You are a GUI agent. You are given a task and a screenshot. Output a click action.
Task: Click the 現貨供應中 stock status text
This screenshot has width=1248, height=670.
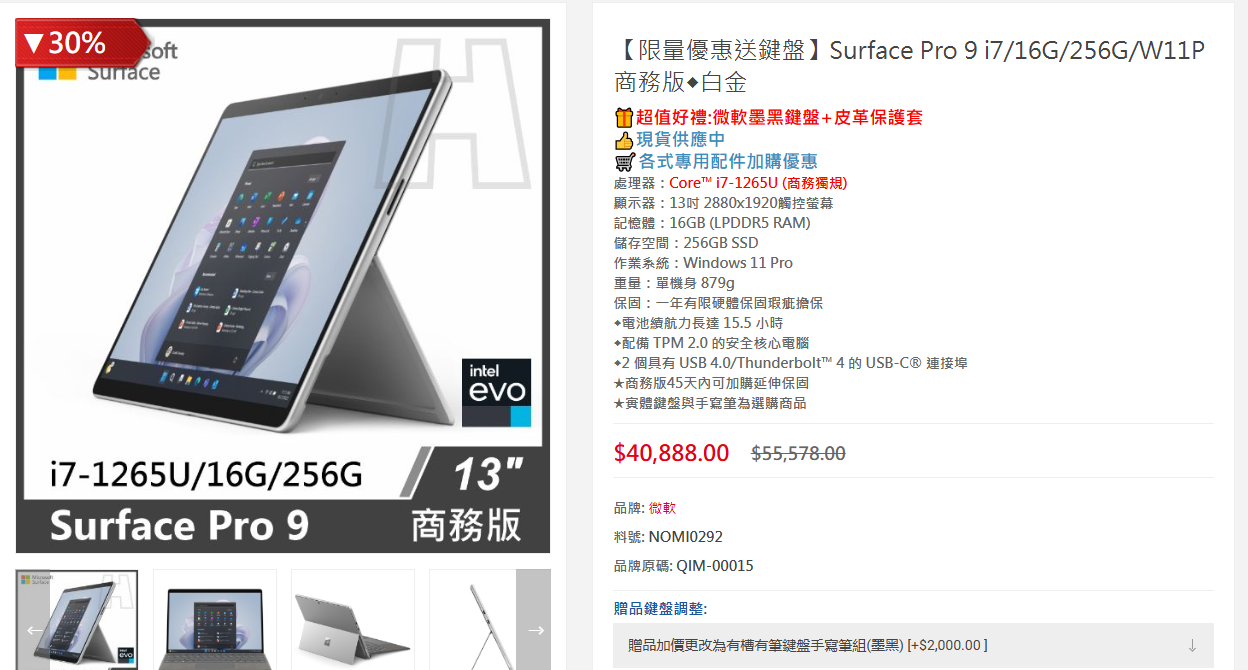(681, 140)
